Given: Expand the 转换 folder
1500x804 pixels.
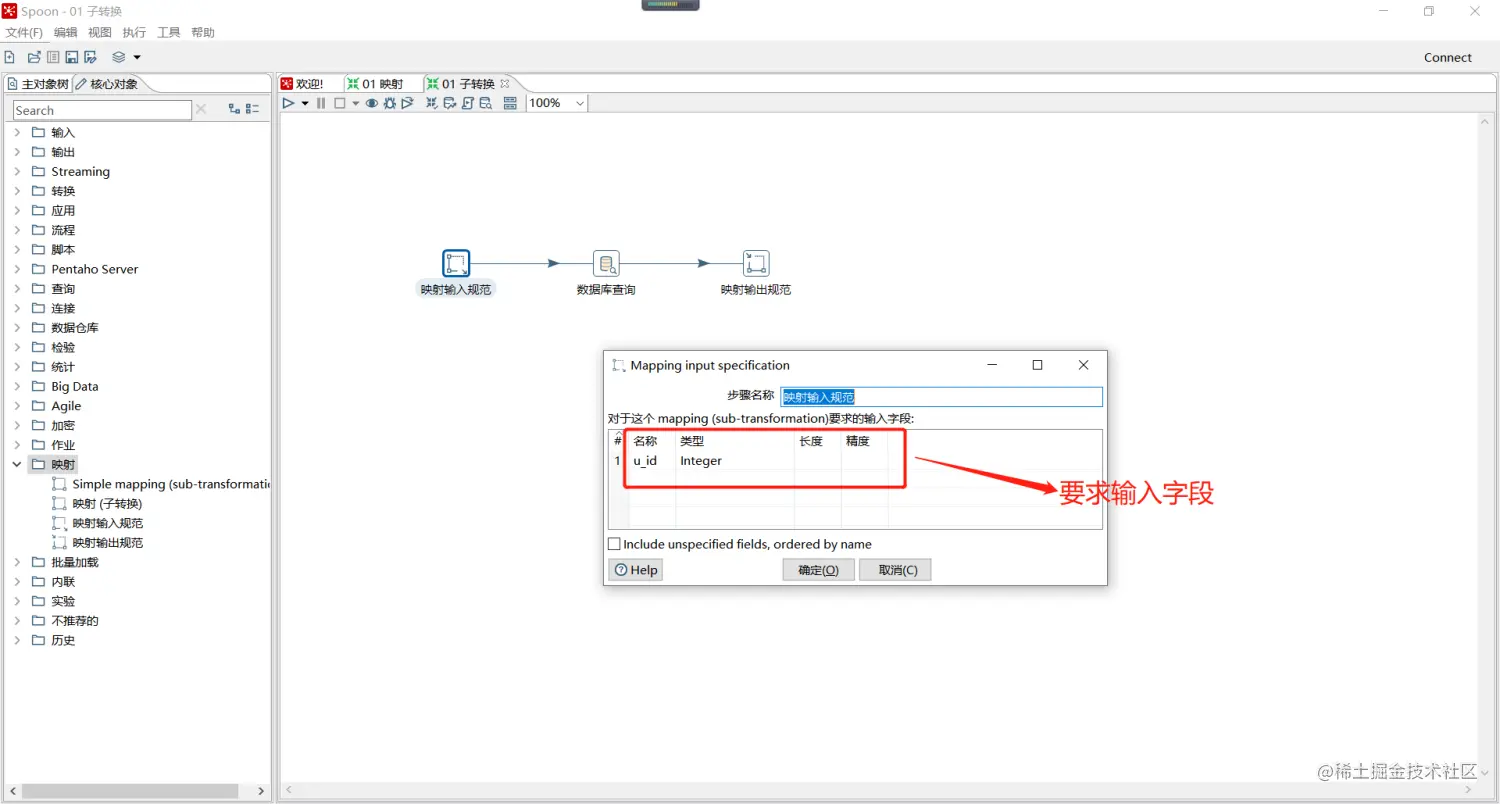Looking at the screenshot, I should pos(17,191).
